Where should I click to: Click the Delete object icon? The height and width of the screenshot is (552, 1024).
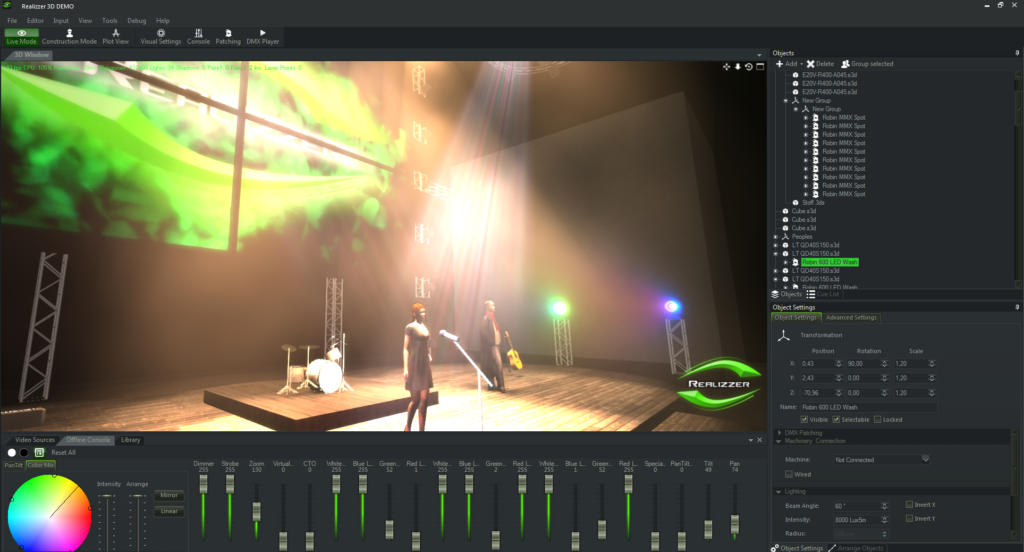819,64
